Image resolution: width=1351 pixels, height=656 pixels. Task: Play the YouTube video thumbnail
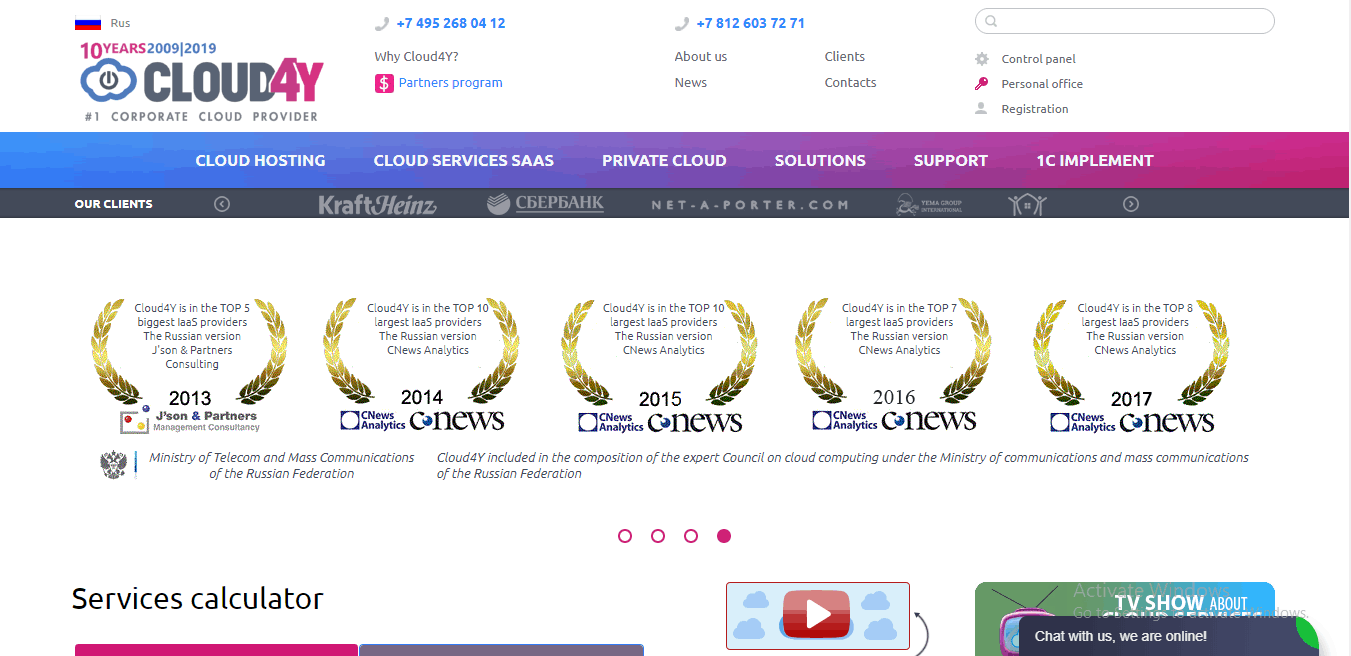tap(817, 615)
